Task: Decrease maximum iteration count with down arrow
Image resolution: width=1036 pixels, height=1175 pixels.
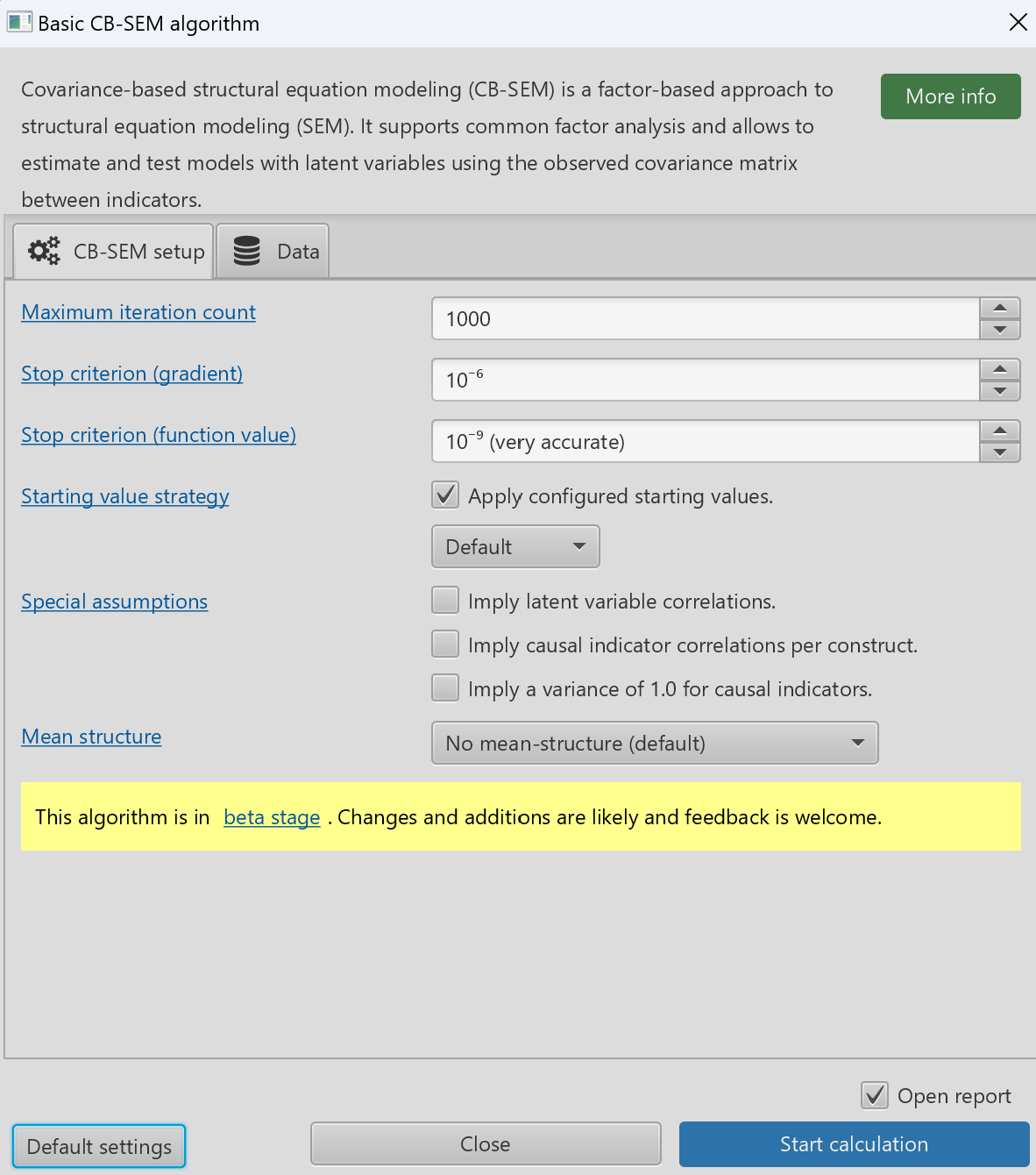Action: click(999, 330)
